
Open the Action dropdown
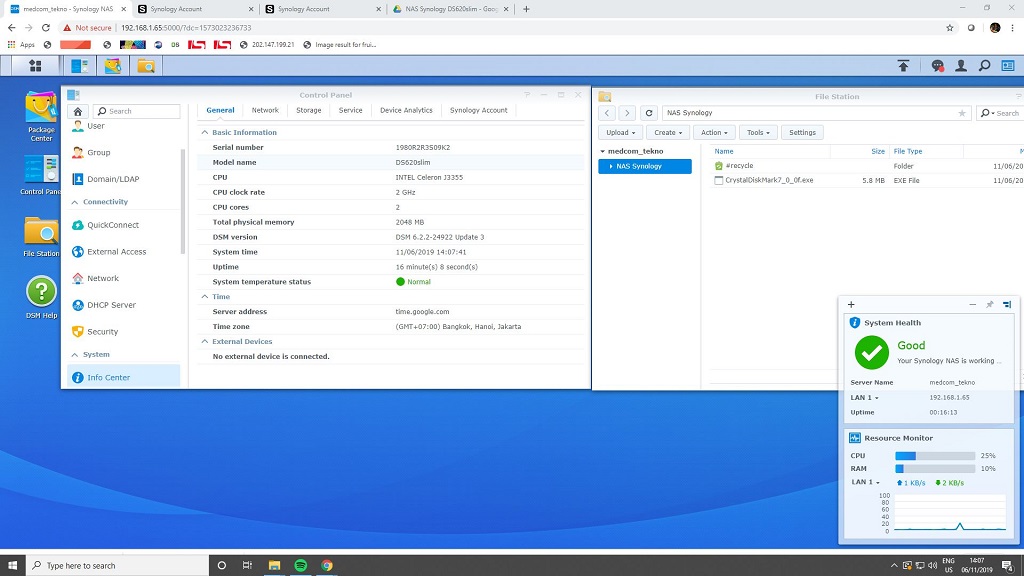714,133
